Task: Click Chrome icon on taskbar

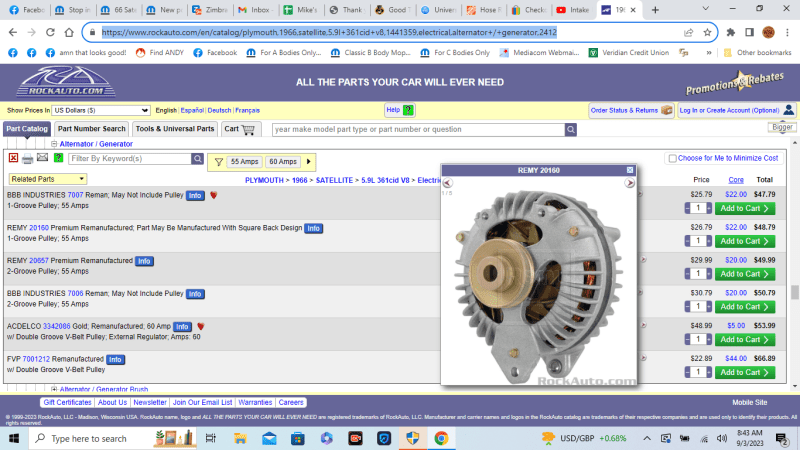Action: (441, 438)
